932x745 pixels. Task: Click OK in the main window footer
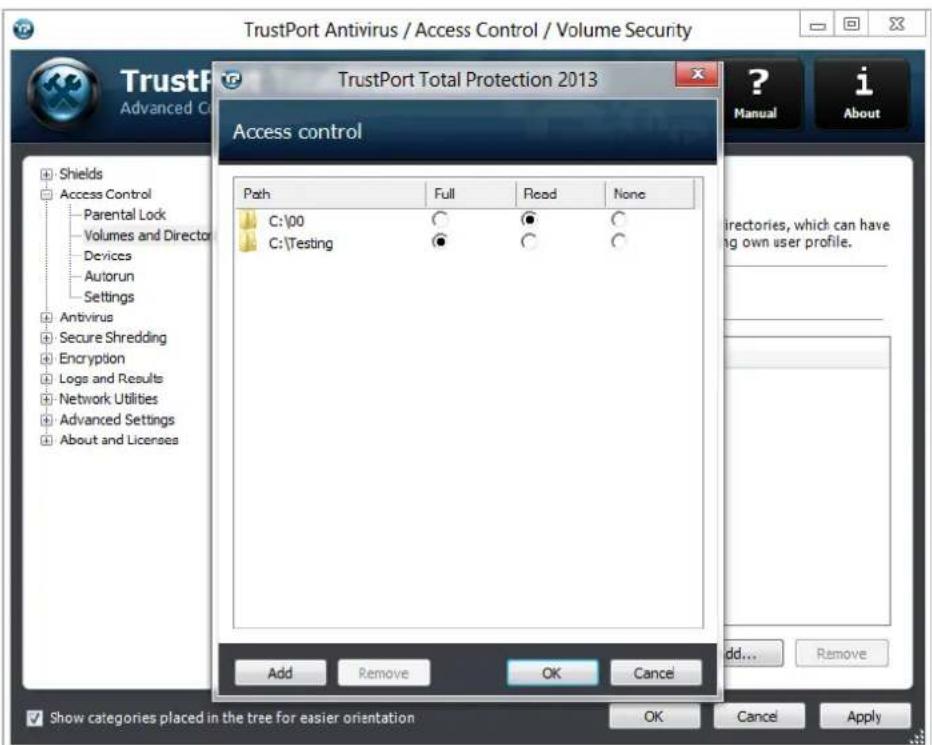pos(654,716)
